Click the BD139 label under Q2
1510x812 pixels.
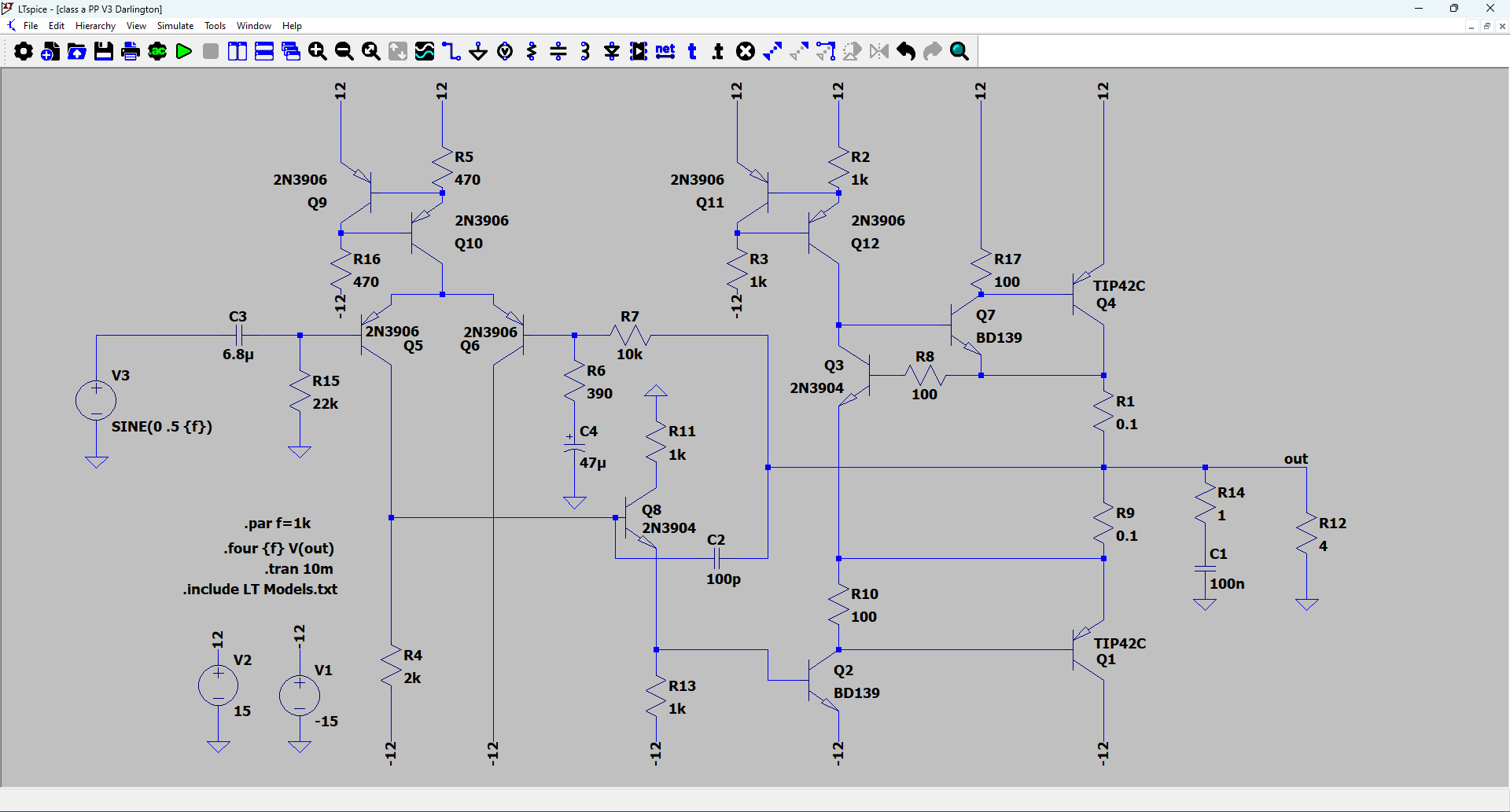pyautogui.click(x=856, y=693)
